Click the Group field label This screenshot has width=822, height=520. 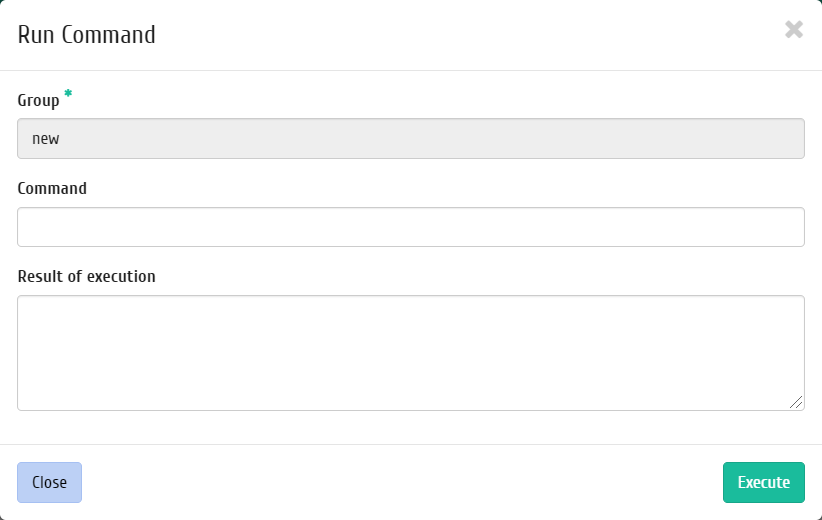(x=38, y=100)
